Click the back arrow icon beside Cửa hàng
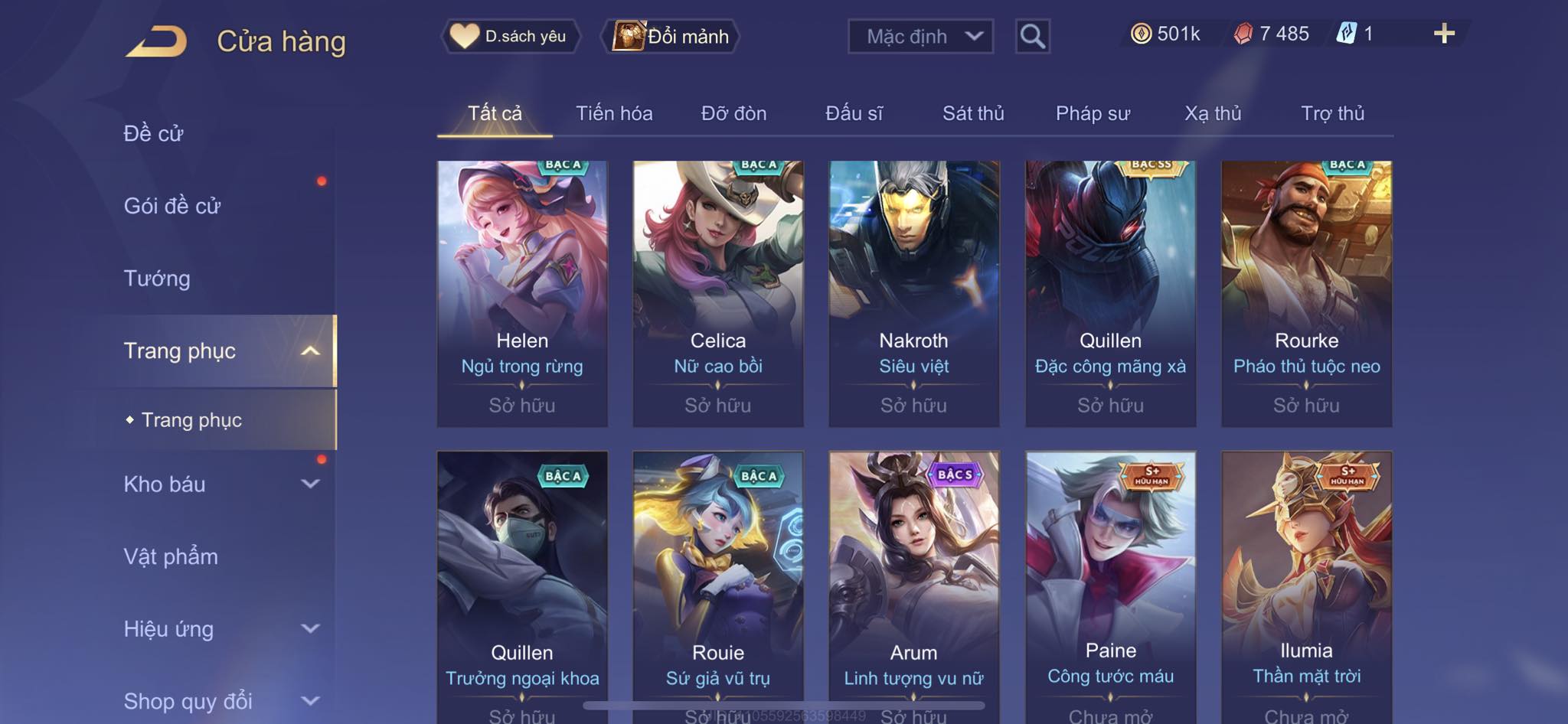The width and height of the screenshot is (1568, 724). click(x=156, y=41)
